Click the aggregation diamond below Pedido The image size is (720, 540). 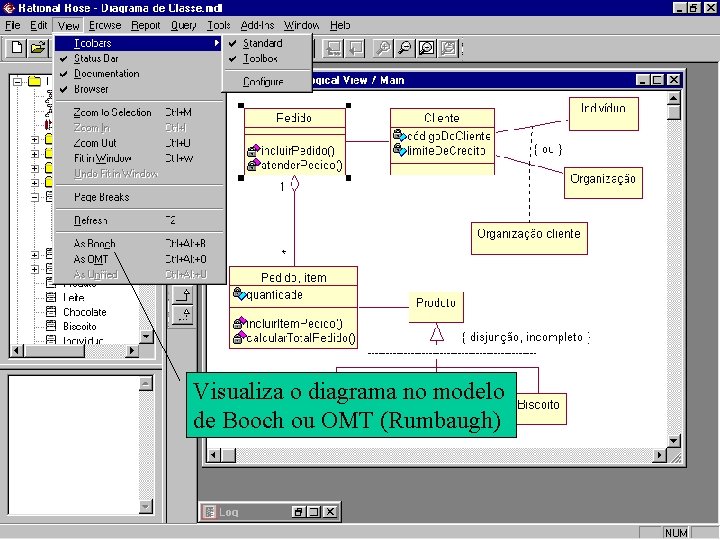295,185
